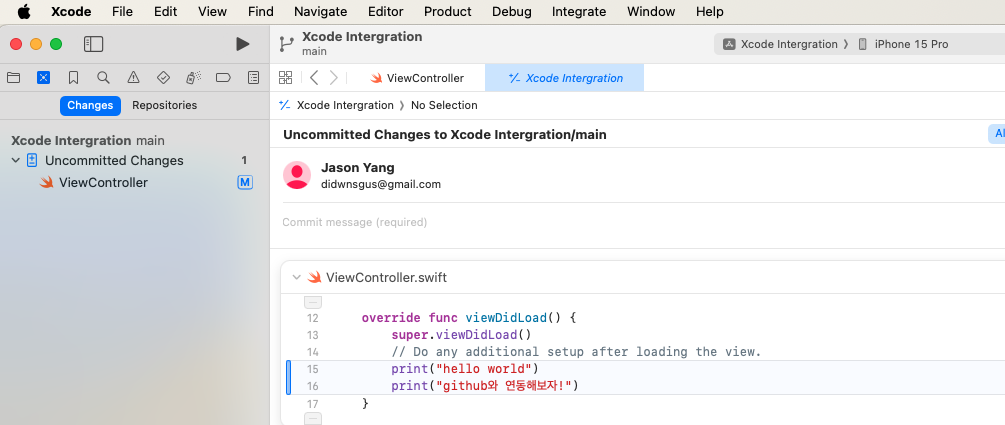1005x425 pixels.
Task: Open the Navigate menu
Action: [320, 12]
